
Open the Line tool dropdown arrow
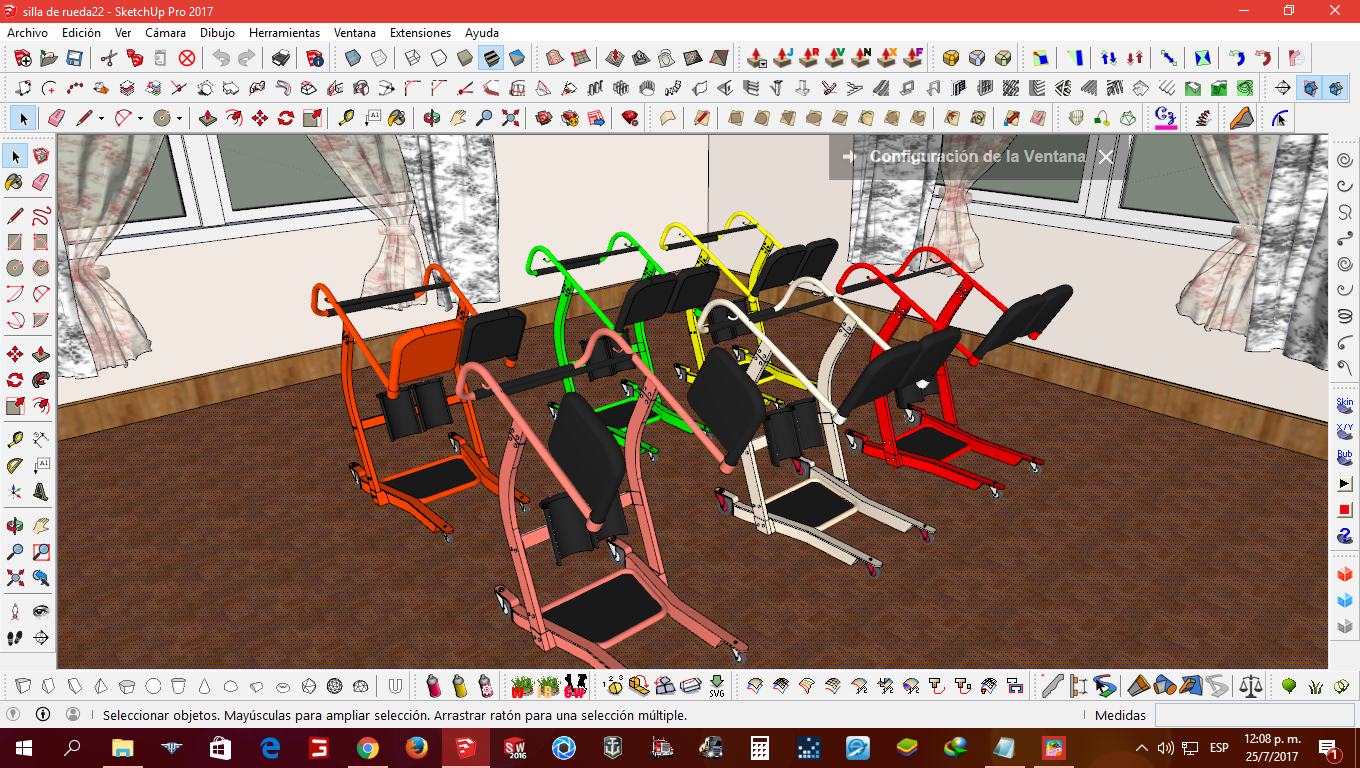click(101, 119)
